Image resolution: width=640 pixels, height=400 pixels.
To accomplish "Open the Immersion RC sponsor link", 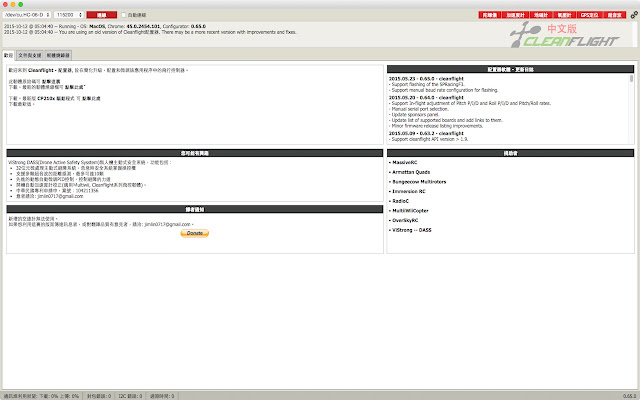I will [x=409, y=191].
